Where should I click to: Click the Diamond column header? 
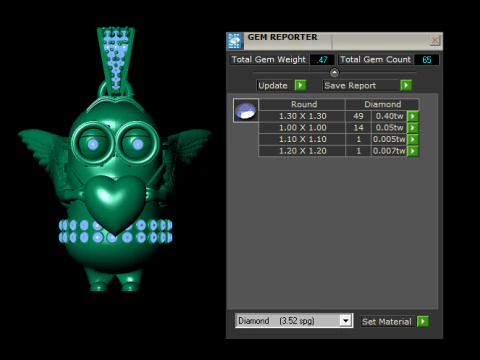382,104
